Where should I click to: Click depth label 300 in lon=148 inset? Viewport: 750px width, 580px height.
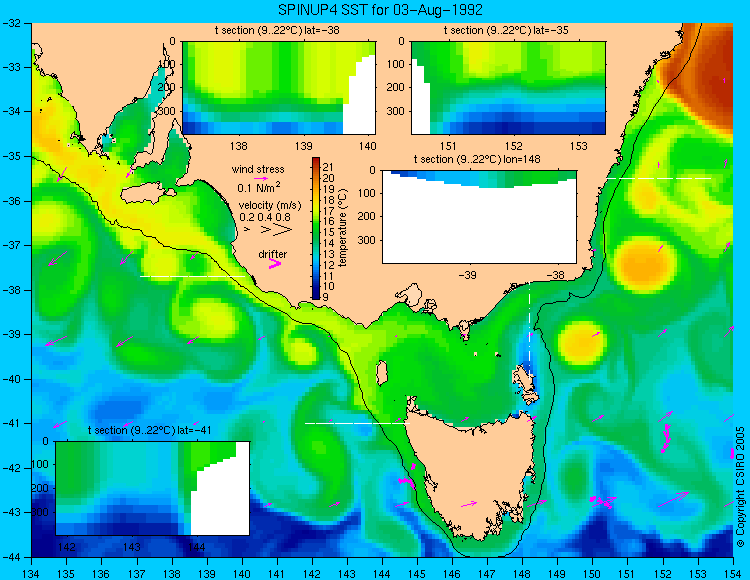coord(367,240)
